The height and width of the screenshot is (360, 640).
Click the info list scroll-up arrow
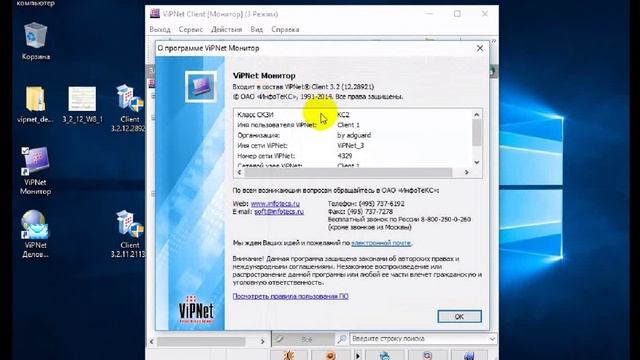pos(477,115)
